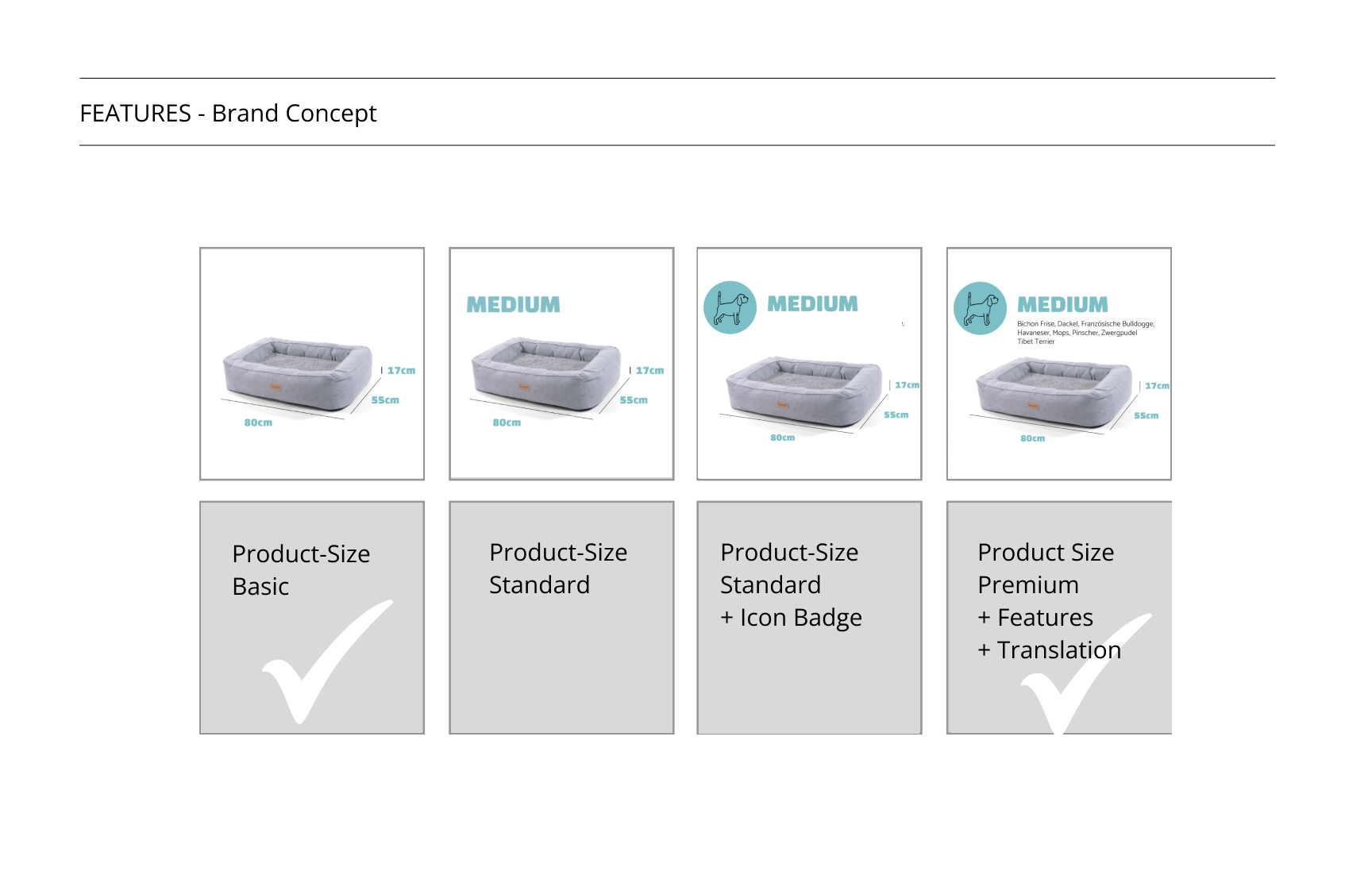Click the "+ Icon Badge" text
Screen dimensions: 1372x887
[x=791, y=618]
